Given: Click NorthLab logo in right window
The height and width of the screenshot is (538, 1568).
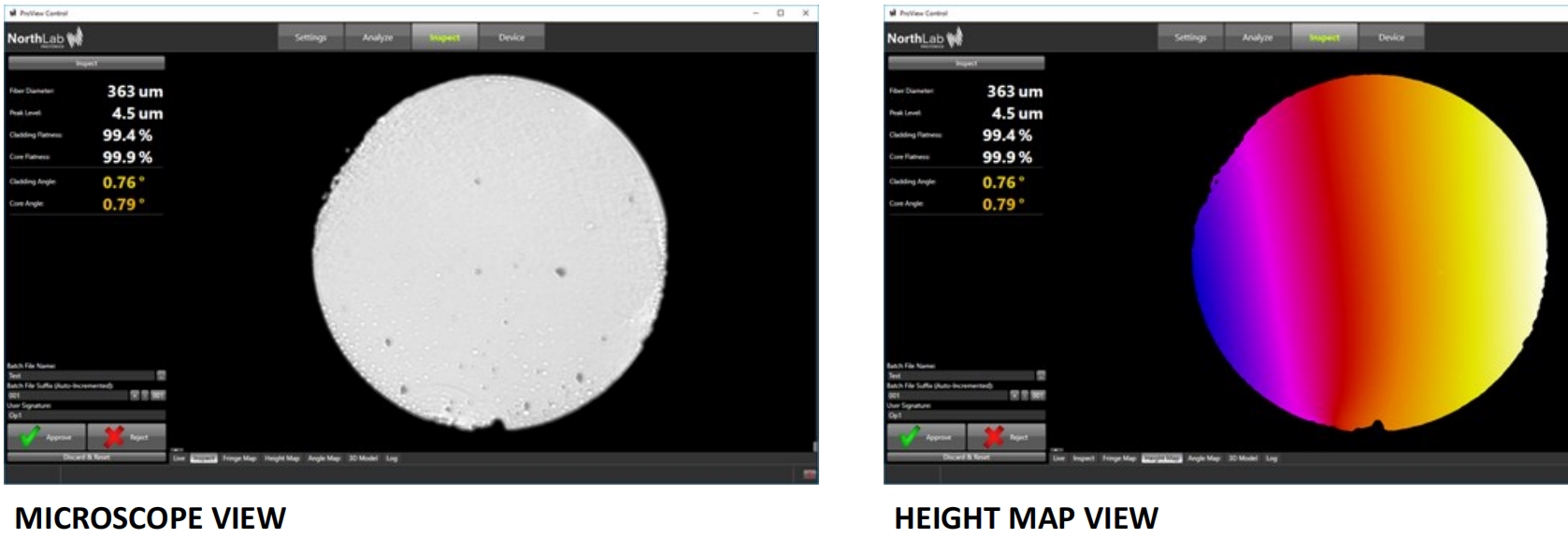Looking at the screenshot, I should [x=926, y=38].
